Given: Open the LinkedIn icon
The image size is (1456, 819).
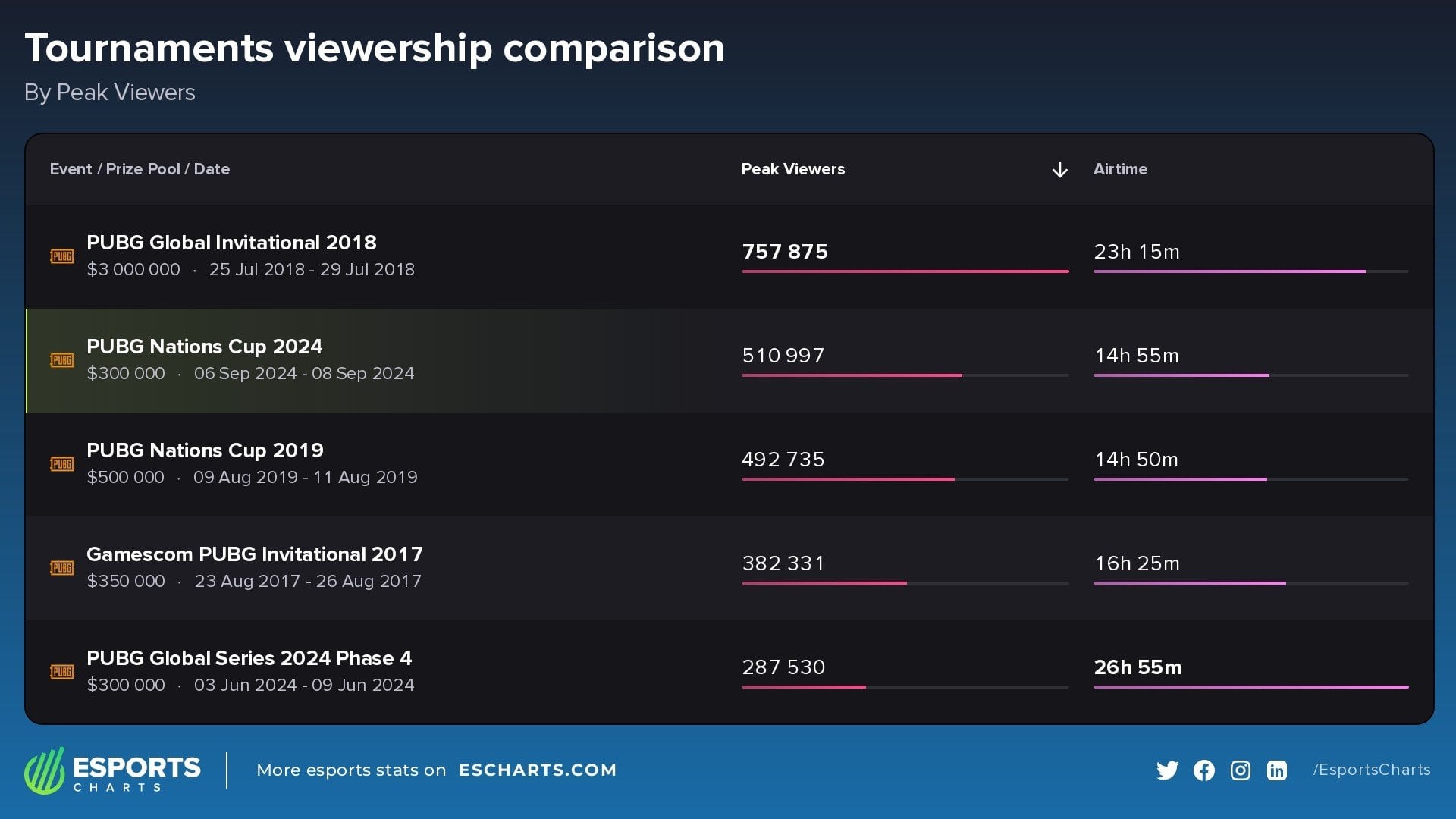Looking at the screenshot, I should tap(1276, 770).
